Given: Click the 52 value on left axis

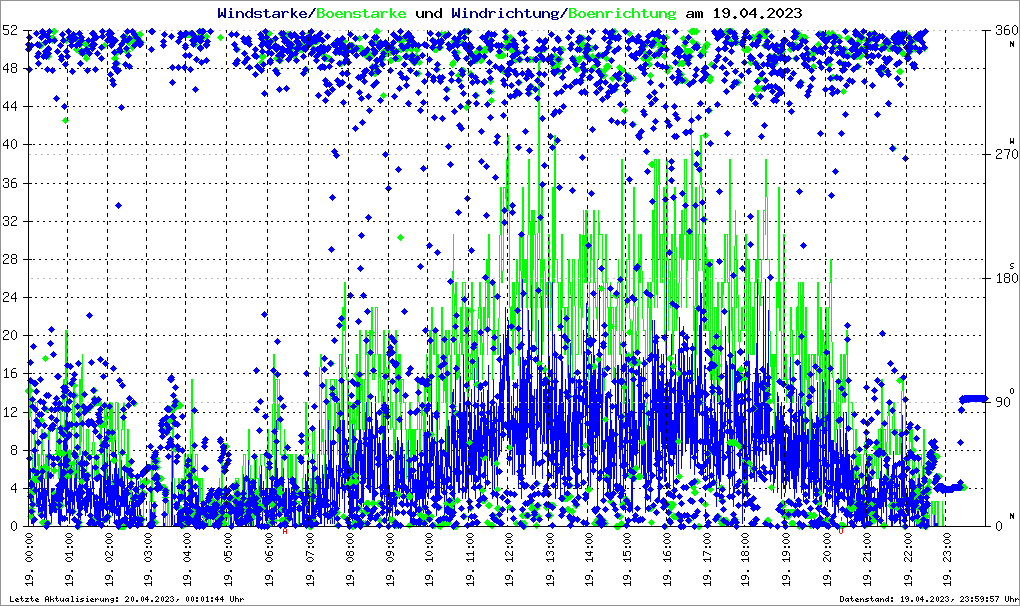Looking at the screenshot, I should pos(12,30).
